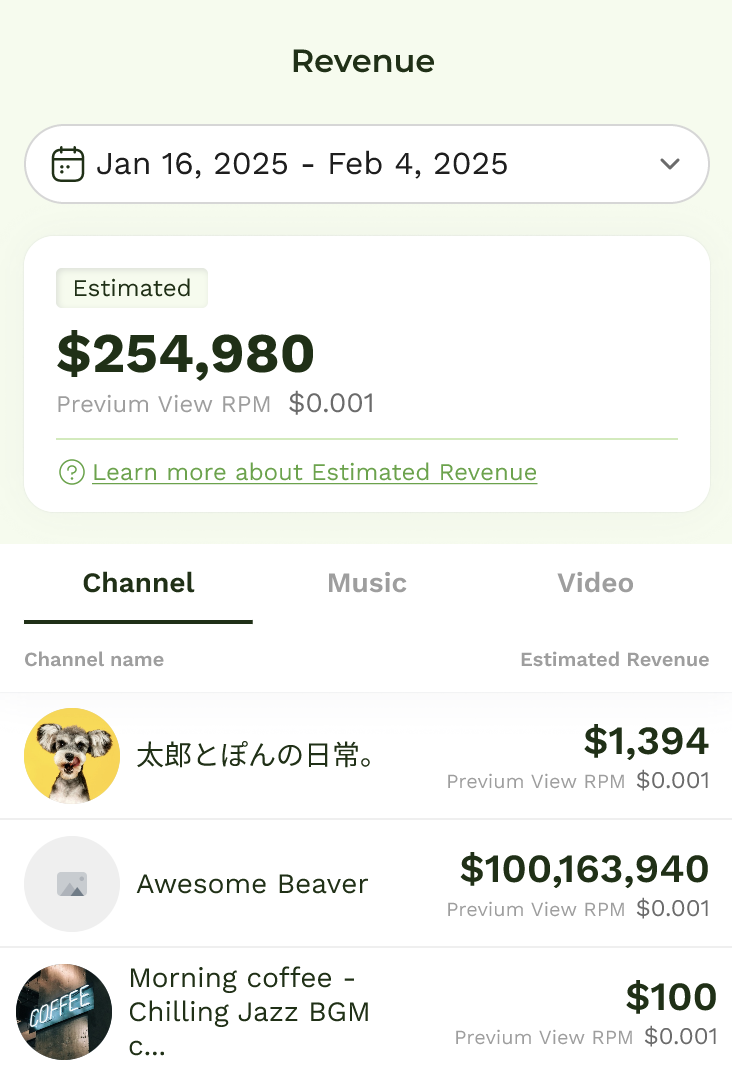Screen dimensions: 732x1072
Task: Select the Channel tab
Action: (138, 583)
